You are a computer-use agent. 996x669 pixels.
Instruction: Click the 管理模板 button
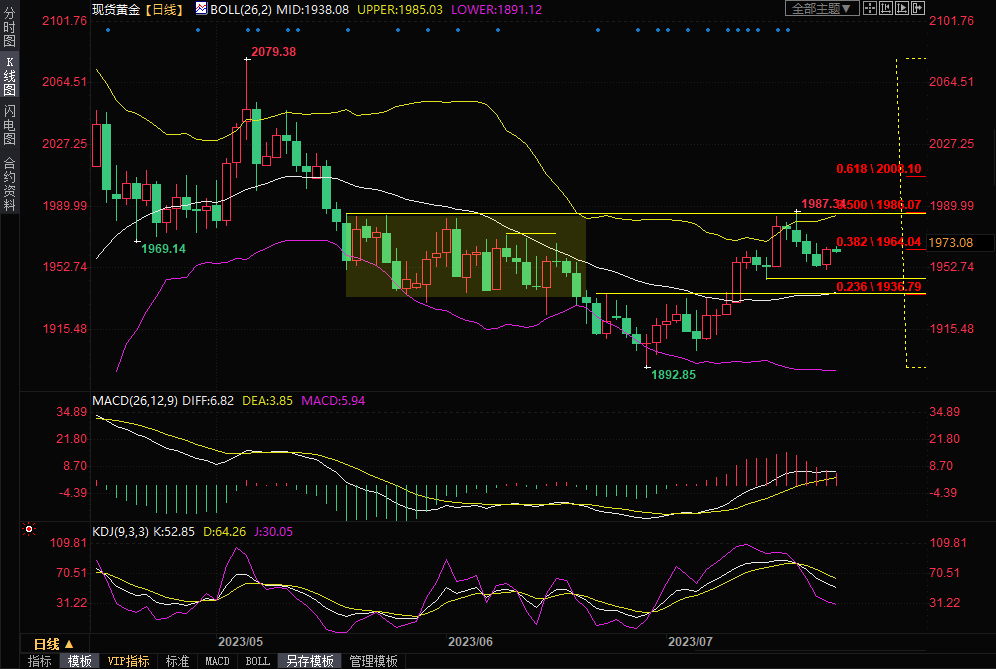[x=373, y=661]
